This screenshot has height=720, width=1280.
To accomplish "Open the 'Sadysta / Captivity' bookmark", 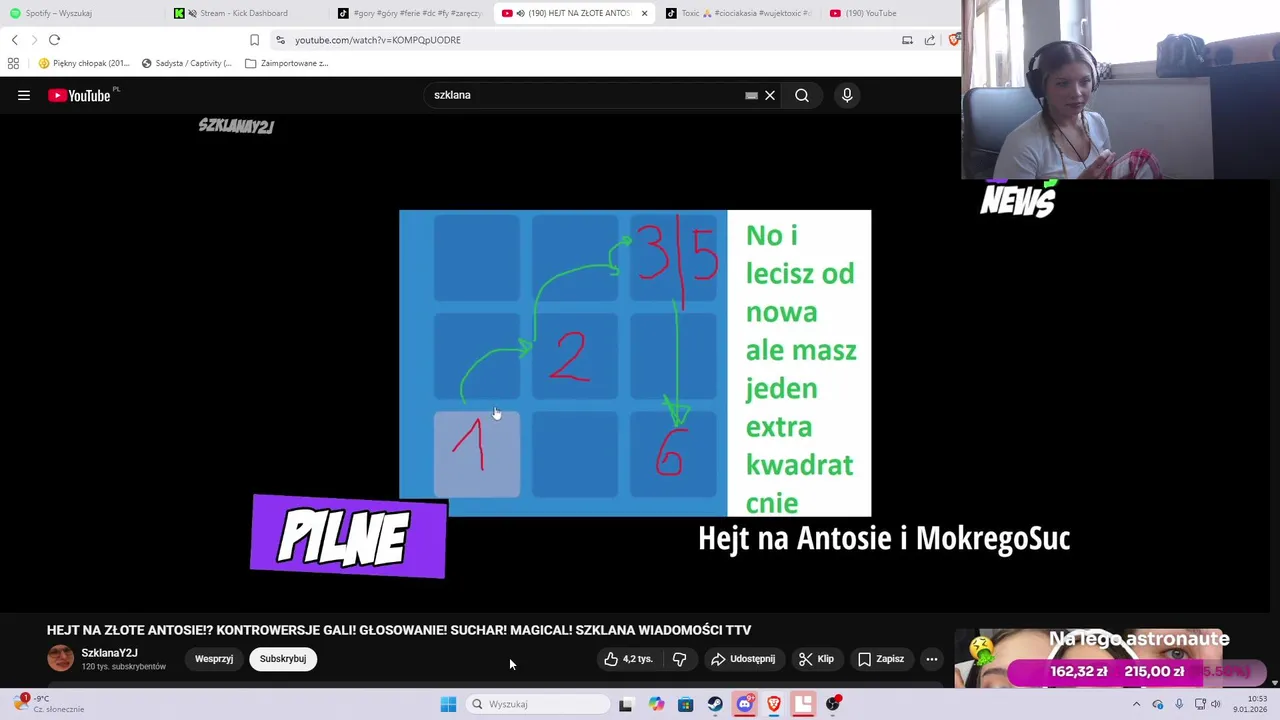I will click(187, 63).
